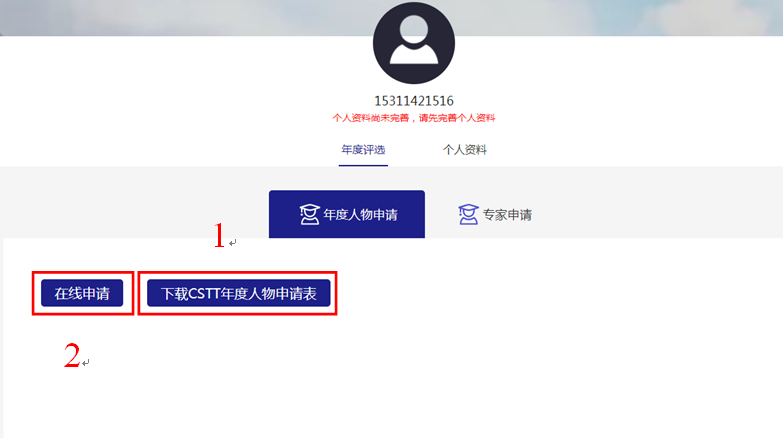Click the red annotation number 2

point(72,356)
